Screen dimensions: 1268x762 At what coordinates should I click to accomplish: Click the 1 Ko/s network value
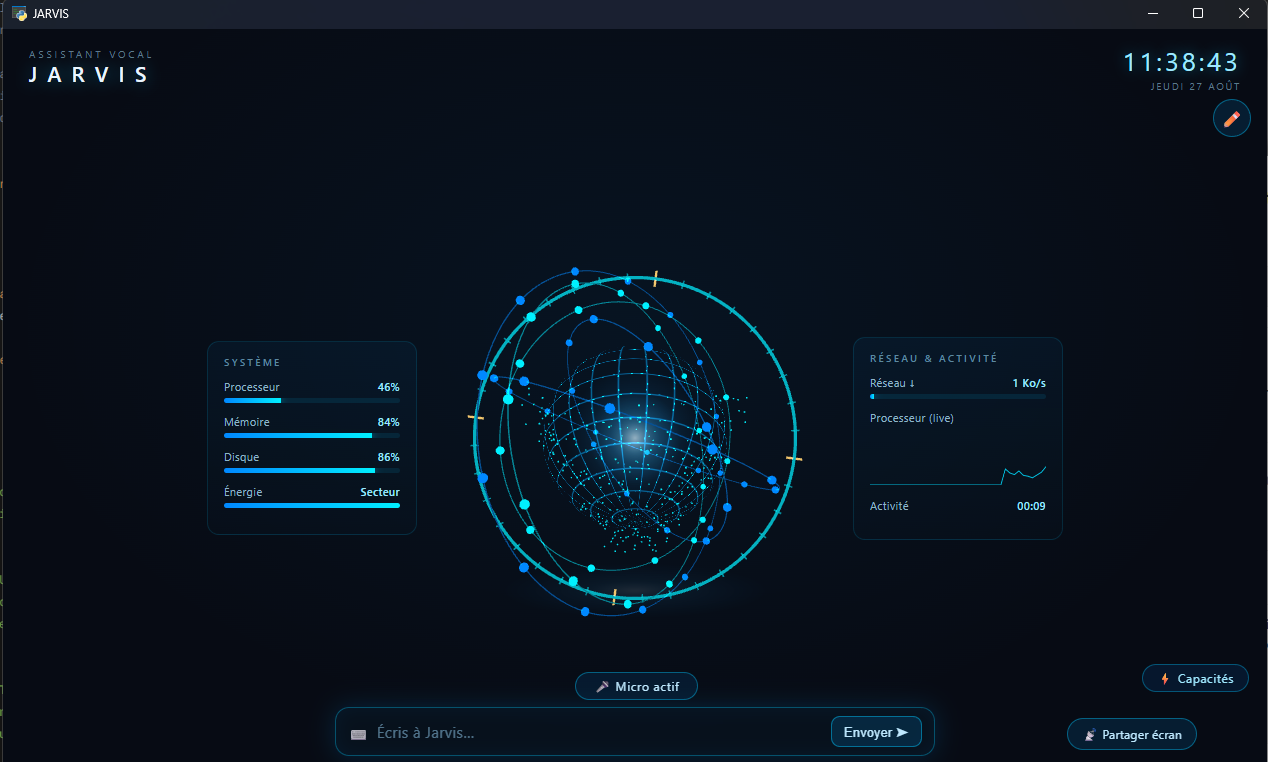[1029, 383]
